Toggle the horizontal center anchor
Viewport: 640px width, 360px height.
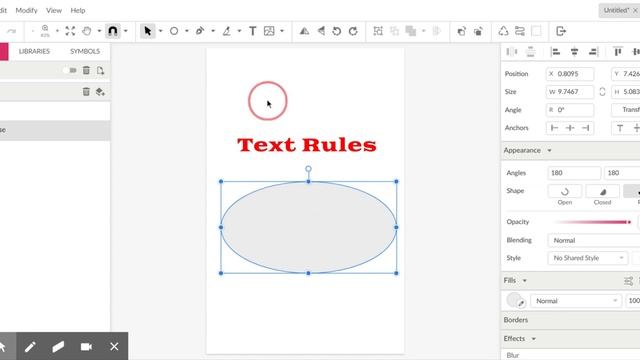click(570, 128)
